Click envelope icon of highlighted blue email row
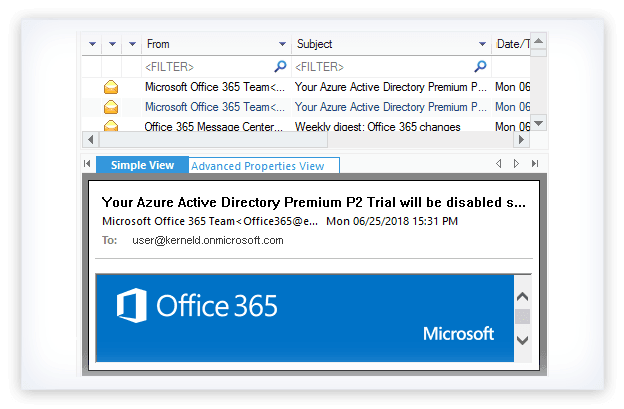The height and width of the screenshot is (409, 624). click(x=111, y=107)
